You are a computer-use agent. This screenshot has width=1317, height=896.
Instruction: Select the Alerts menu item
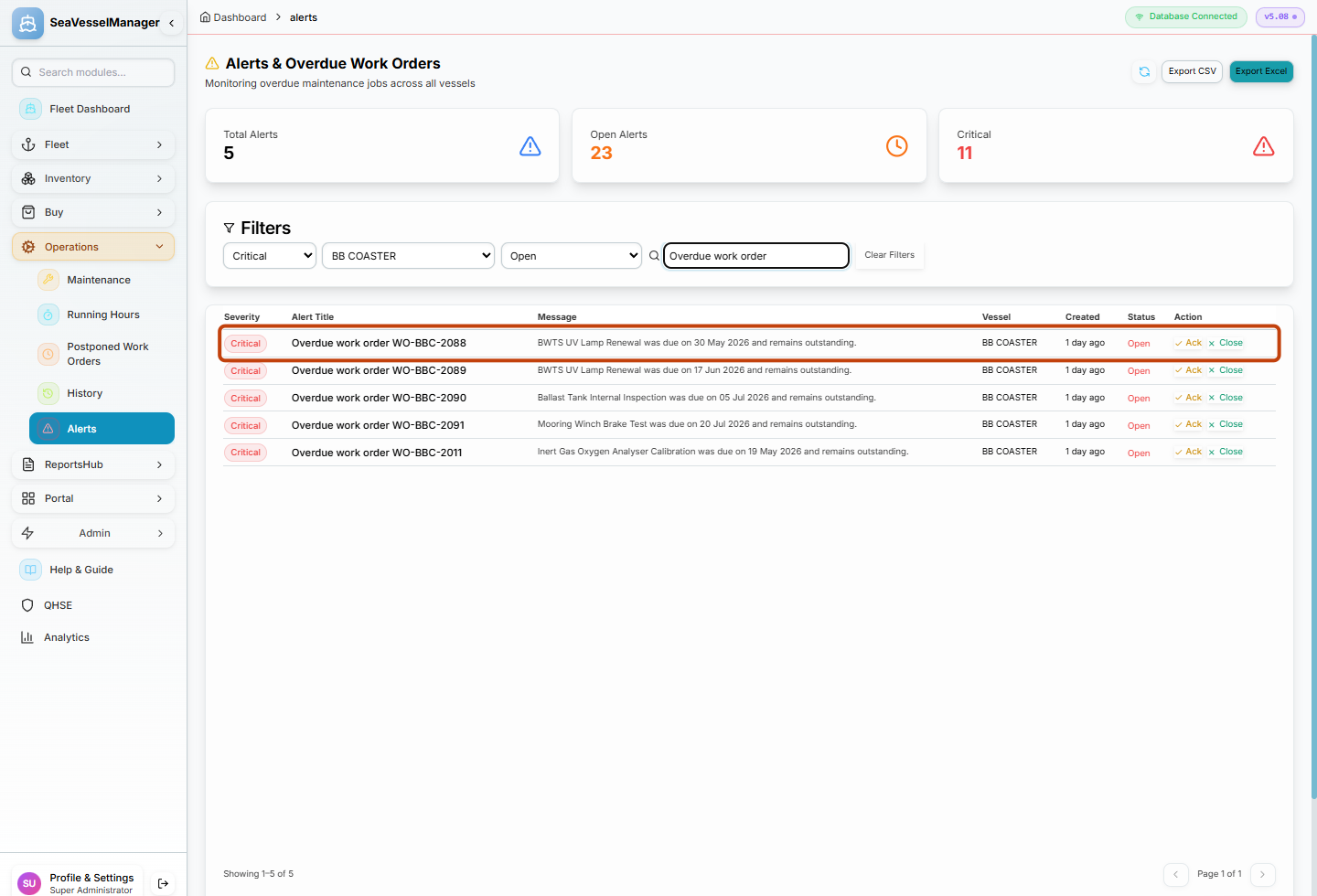tap(102, 429)
